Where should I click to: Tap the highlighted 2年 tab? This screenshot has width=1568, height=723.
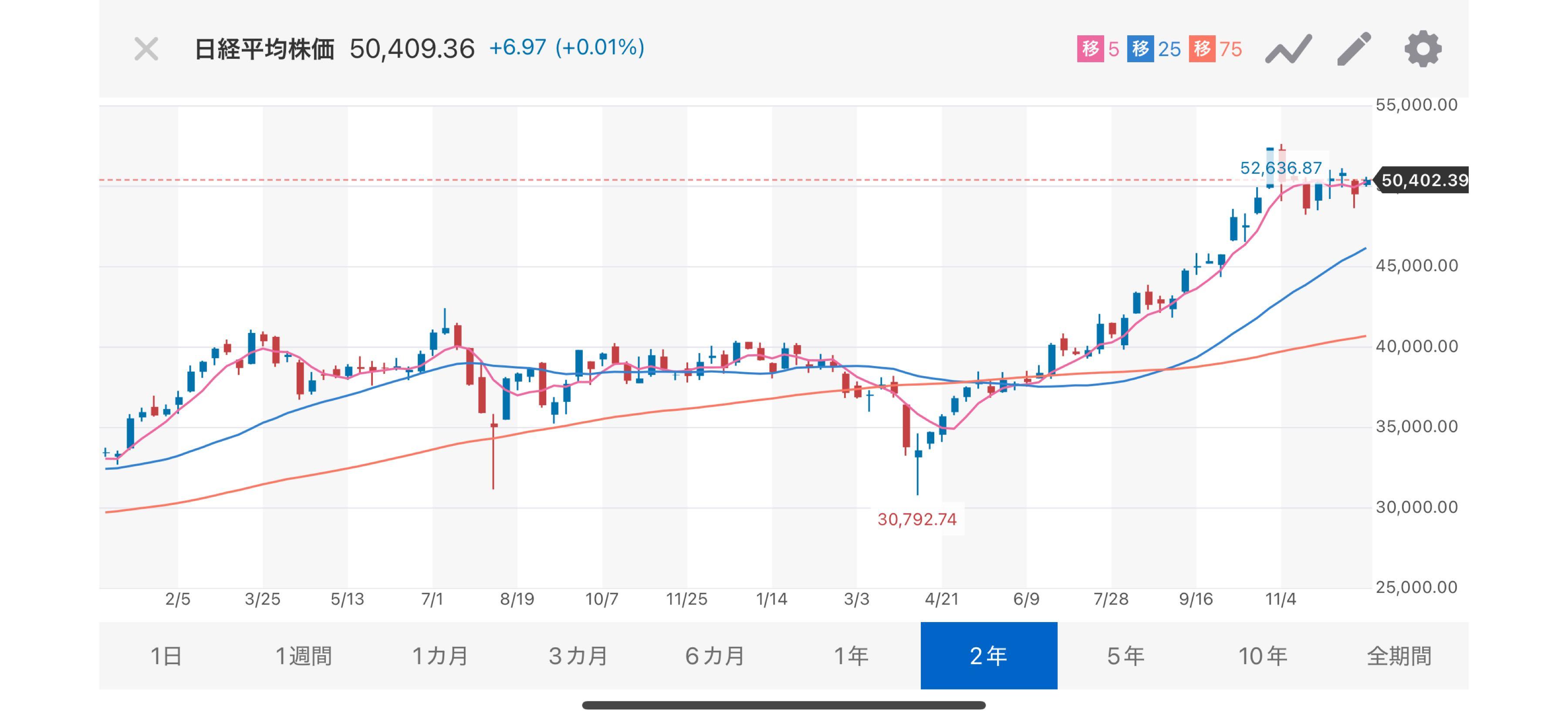(x=989, y=656)
